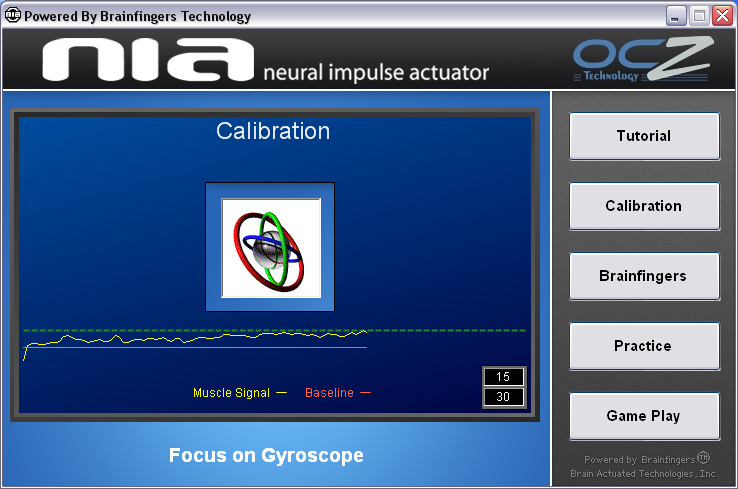738x489 pixels.
Task: Click the OCZ Technology logo
Action: point(642,59)
